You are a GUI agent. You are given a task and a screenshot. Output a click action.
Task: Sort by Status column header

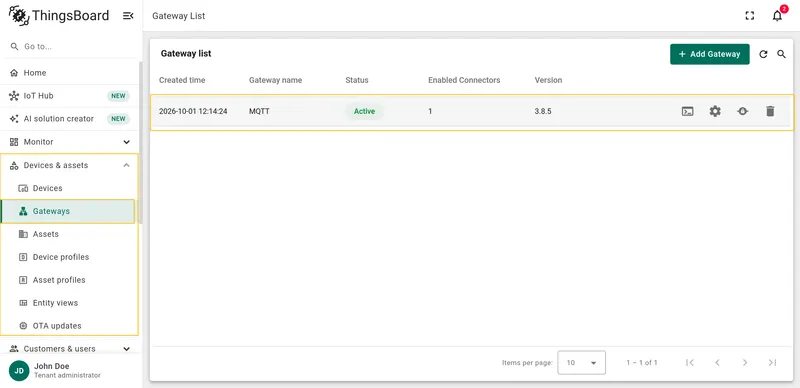pyautogui.click(x=357, y=80)
